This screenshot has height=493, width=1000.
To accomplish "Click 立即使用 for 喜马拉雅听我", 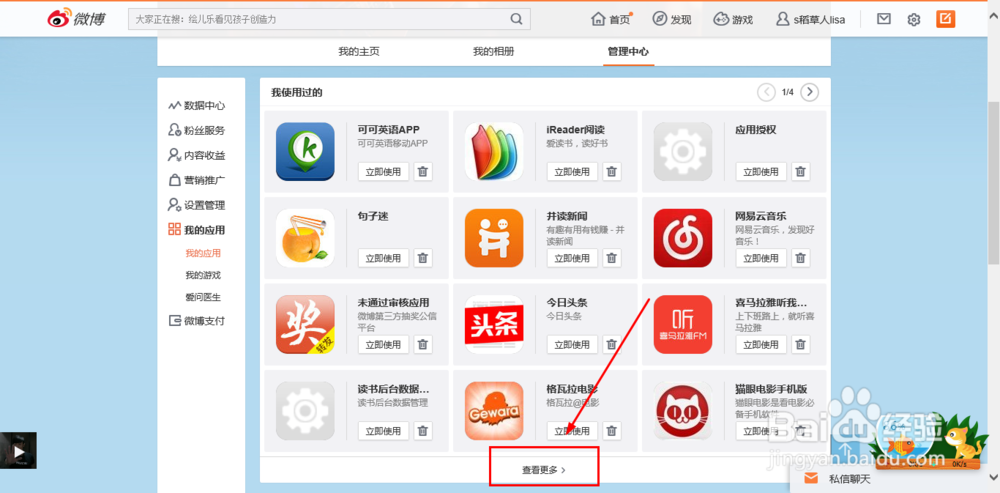I will pyautogui.click(x=761, y=344).
